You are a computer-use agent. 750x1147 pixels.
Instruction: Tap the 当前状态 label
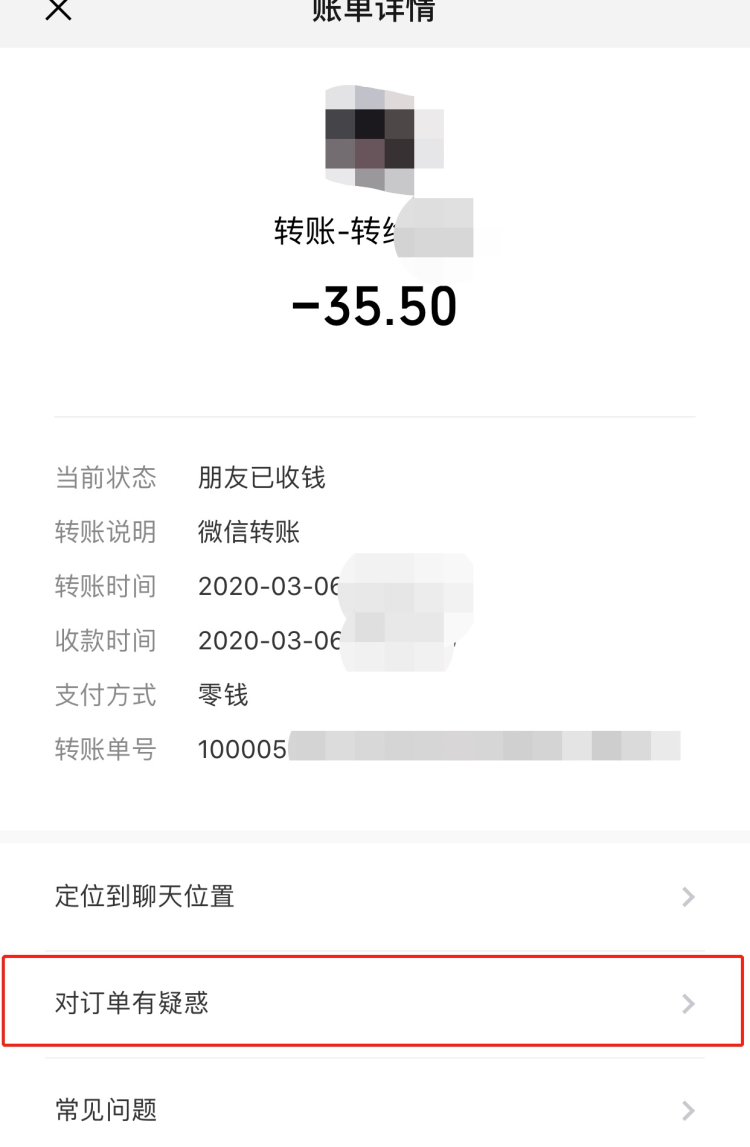coord(105,478)
